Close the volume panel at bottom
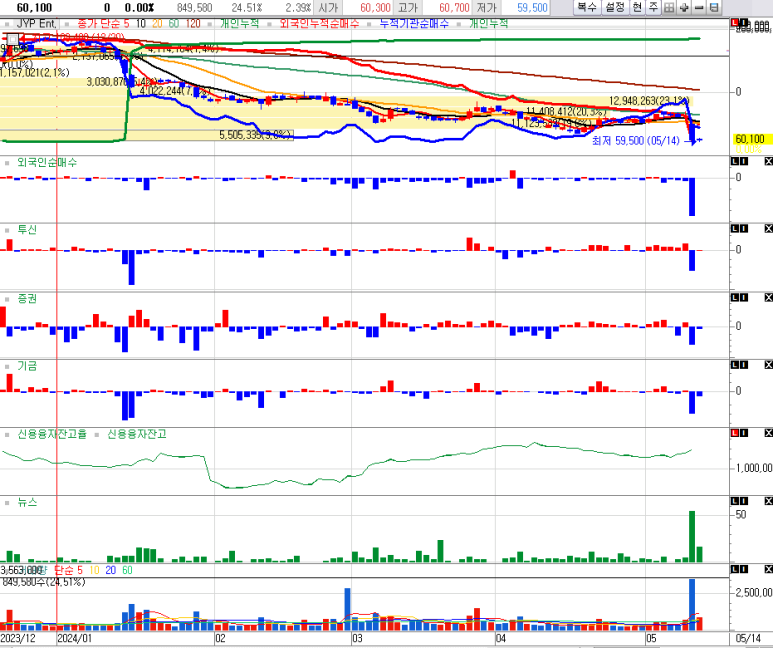The width and height of the screenshot is (773, 648). (768, 569)
